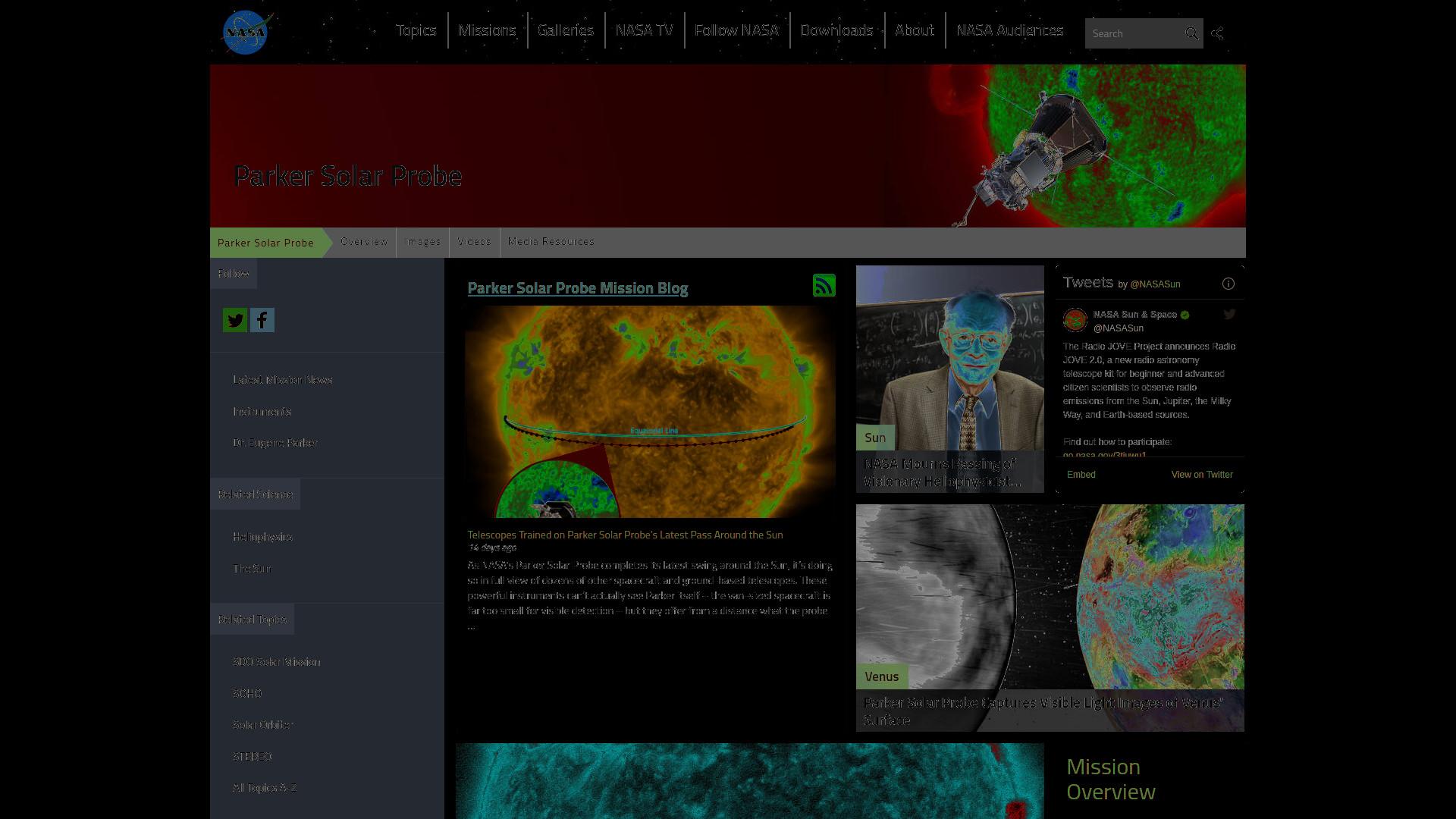The width and height of the screenshot is (1456, 819).
Task: Open the Telescopes Trained article title
Action: [625, 535]
